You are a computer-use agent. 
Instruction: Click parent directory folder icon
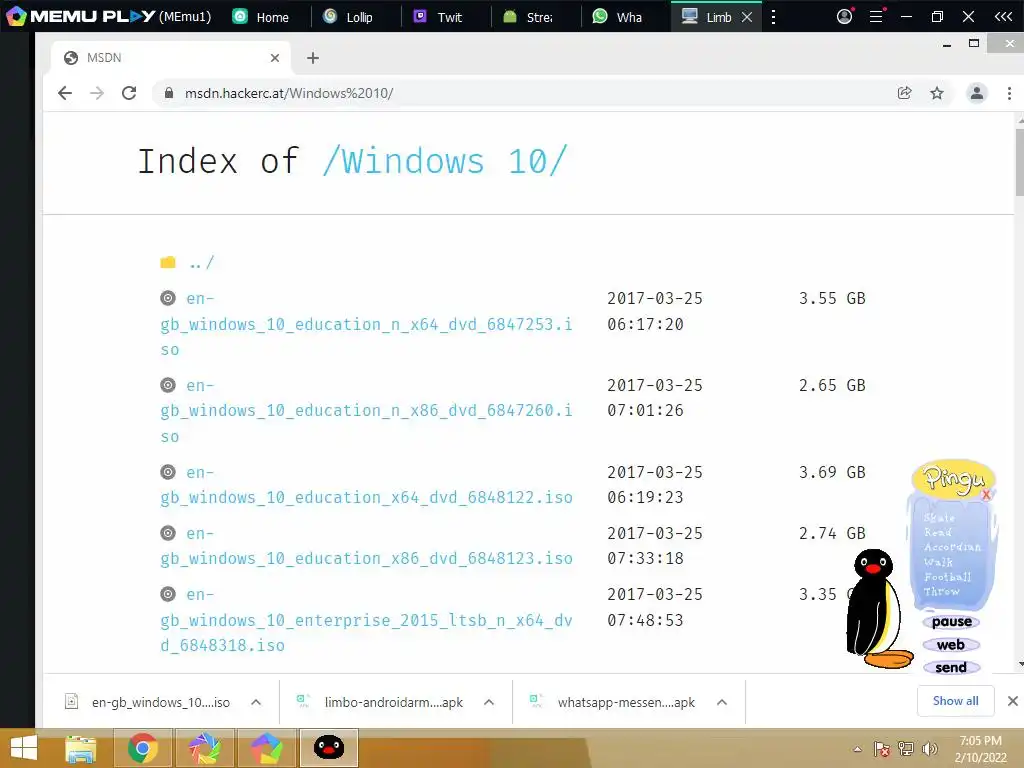(x=168, y=263)
